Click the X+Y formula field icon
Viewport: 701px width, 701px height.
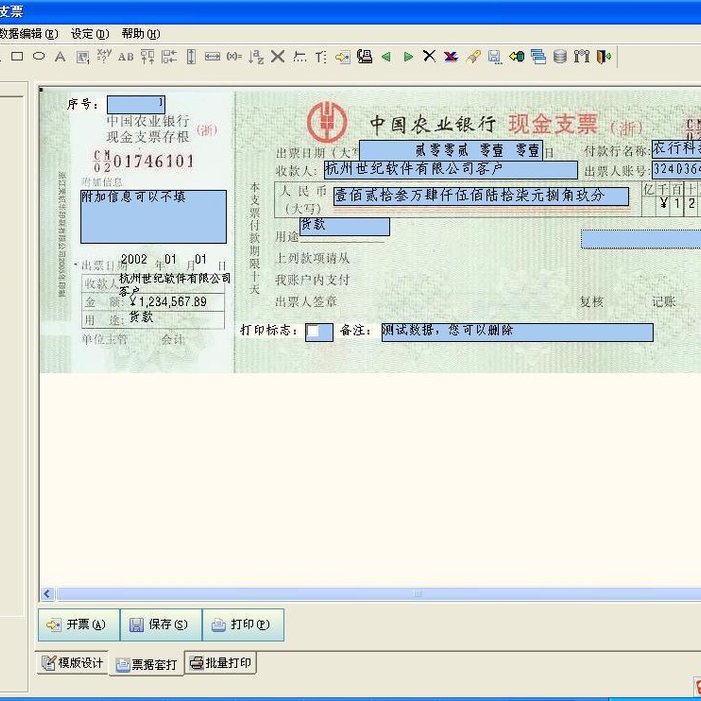104,56
